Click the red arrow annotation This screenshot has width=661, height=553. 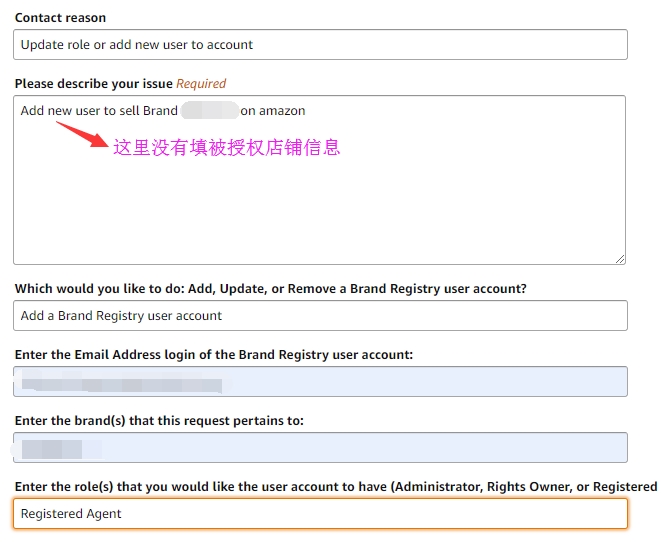[82, 133]
